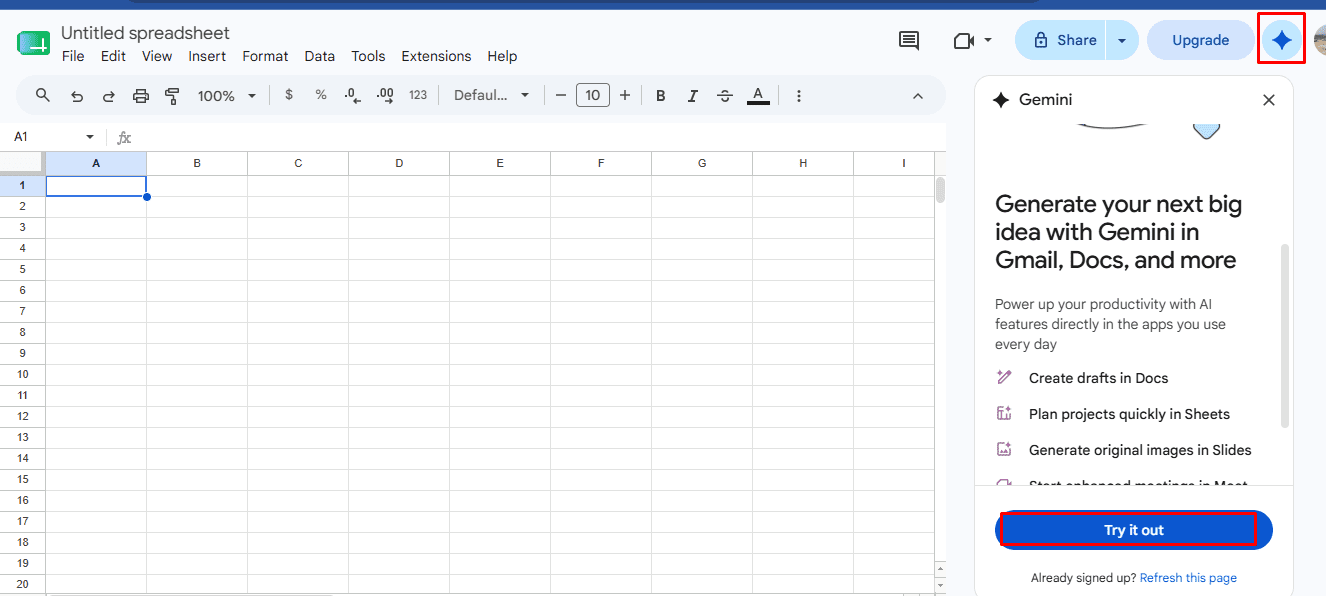
Task: Open the Tools menu
Action: tap(368, 56)
